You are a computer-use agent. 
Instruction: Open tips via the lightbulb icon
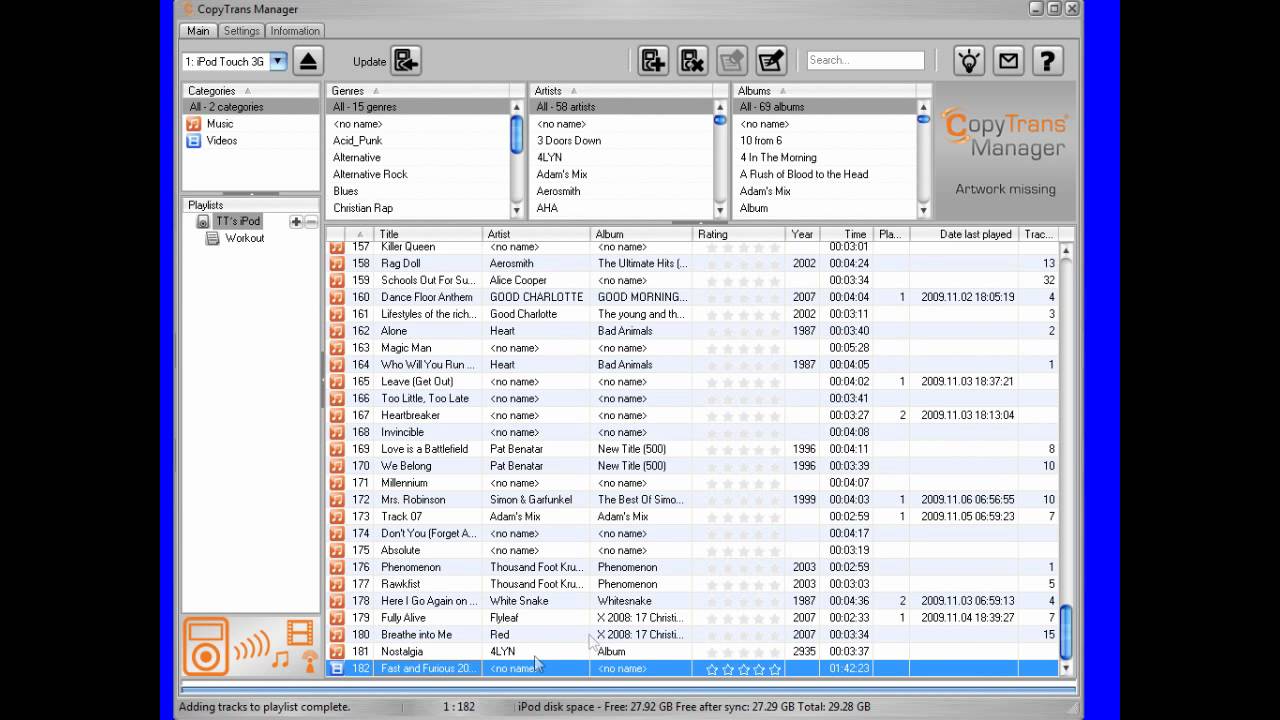pos(968,61)
